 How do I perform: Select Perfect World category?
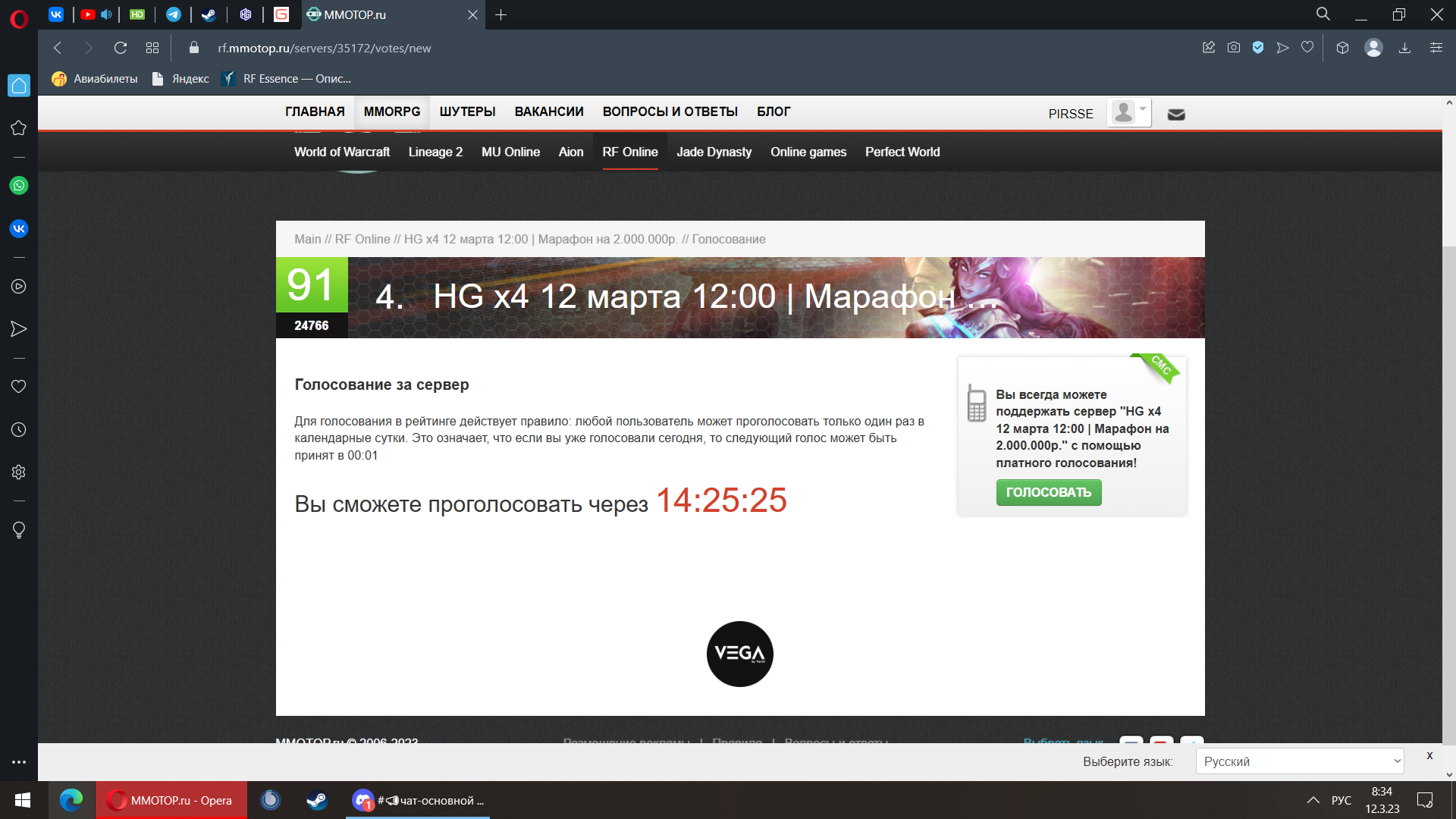[x=902, y=152]
